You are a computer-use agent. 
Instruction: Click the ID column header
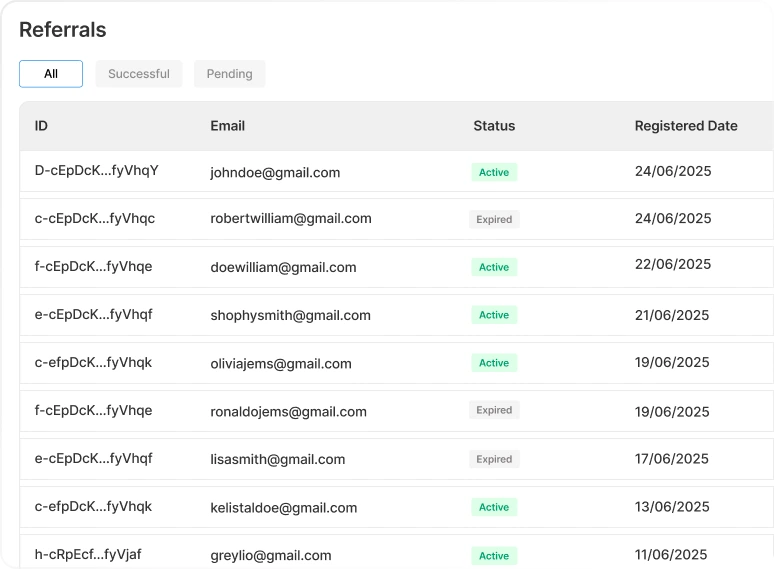41,126
